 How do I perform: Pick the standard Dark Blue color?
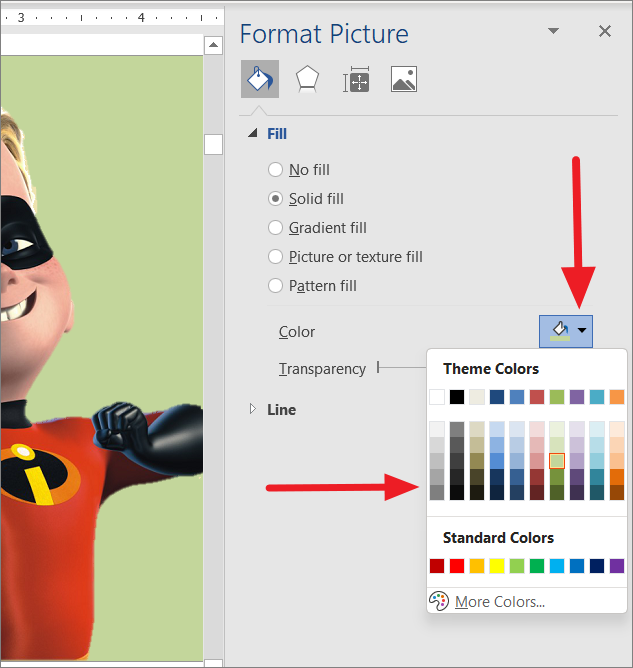(597, 566)
